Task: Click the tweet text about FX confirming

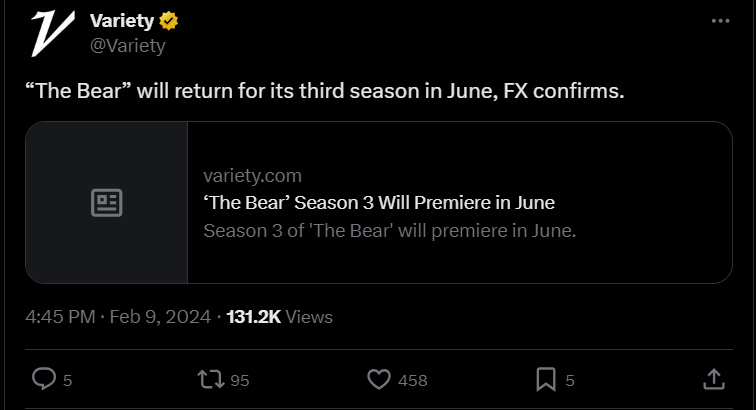Action: click(324, 91)
